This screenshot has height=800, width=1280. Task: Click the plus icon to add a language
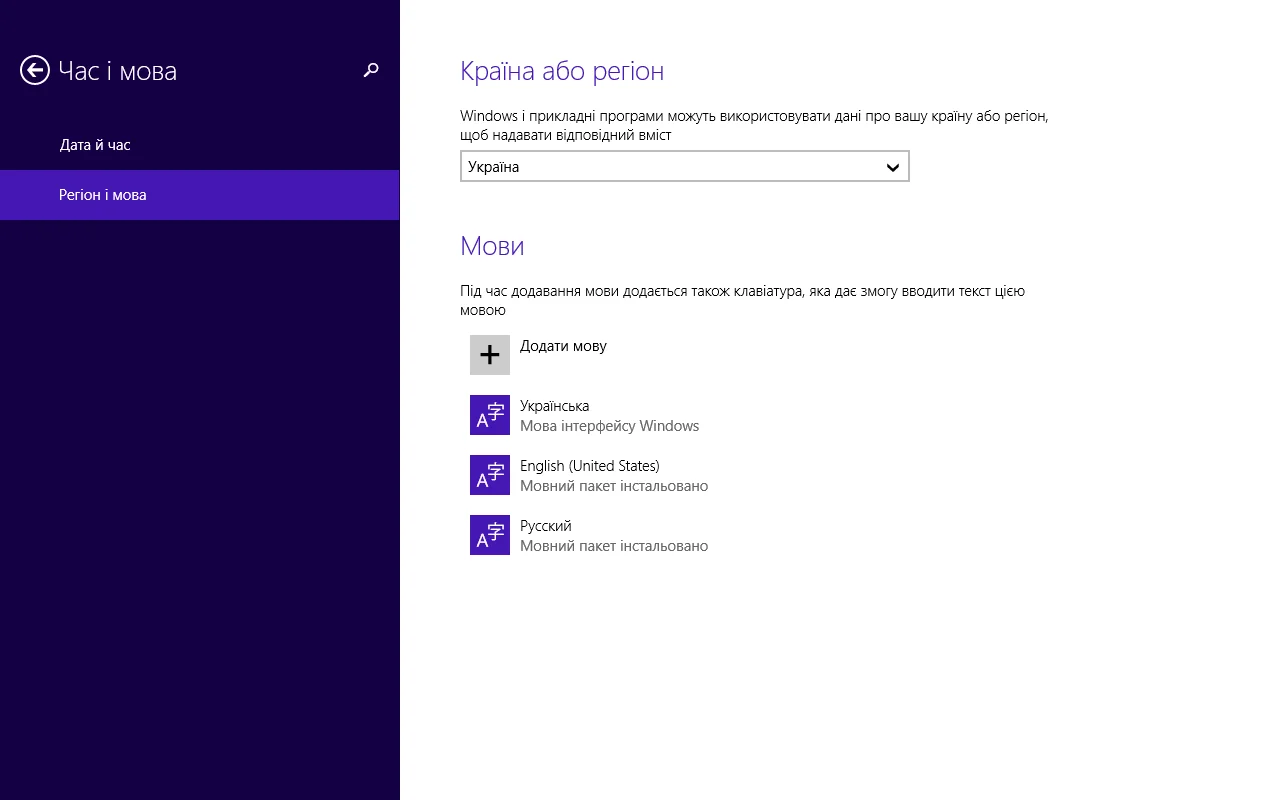point(490,355)
